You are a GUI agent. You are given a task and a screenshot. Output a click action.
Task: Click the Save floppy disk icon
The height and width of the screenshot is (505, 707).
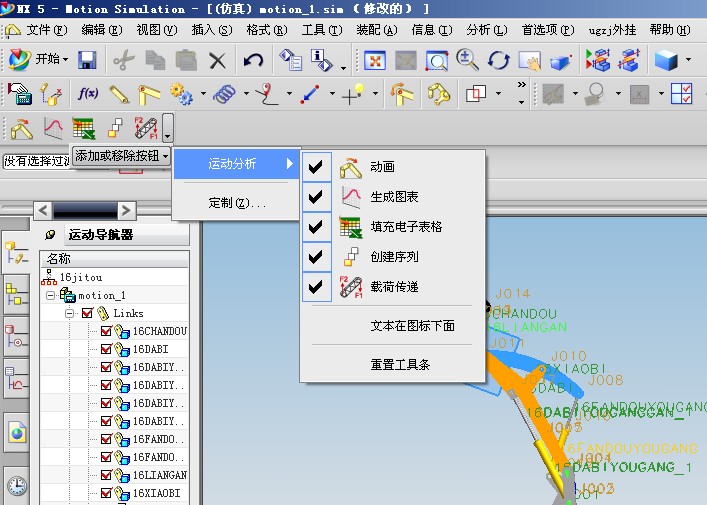pyautogui.click(x=87, y=60)
